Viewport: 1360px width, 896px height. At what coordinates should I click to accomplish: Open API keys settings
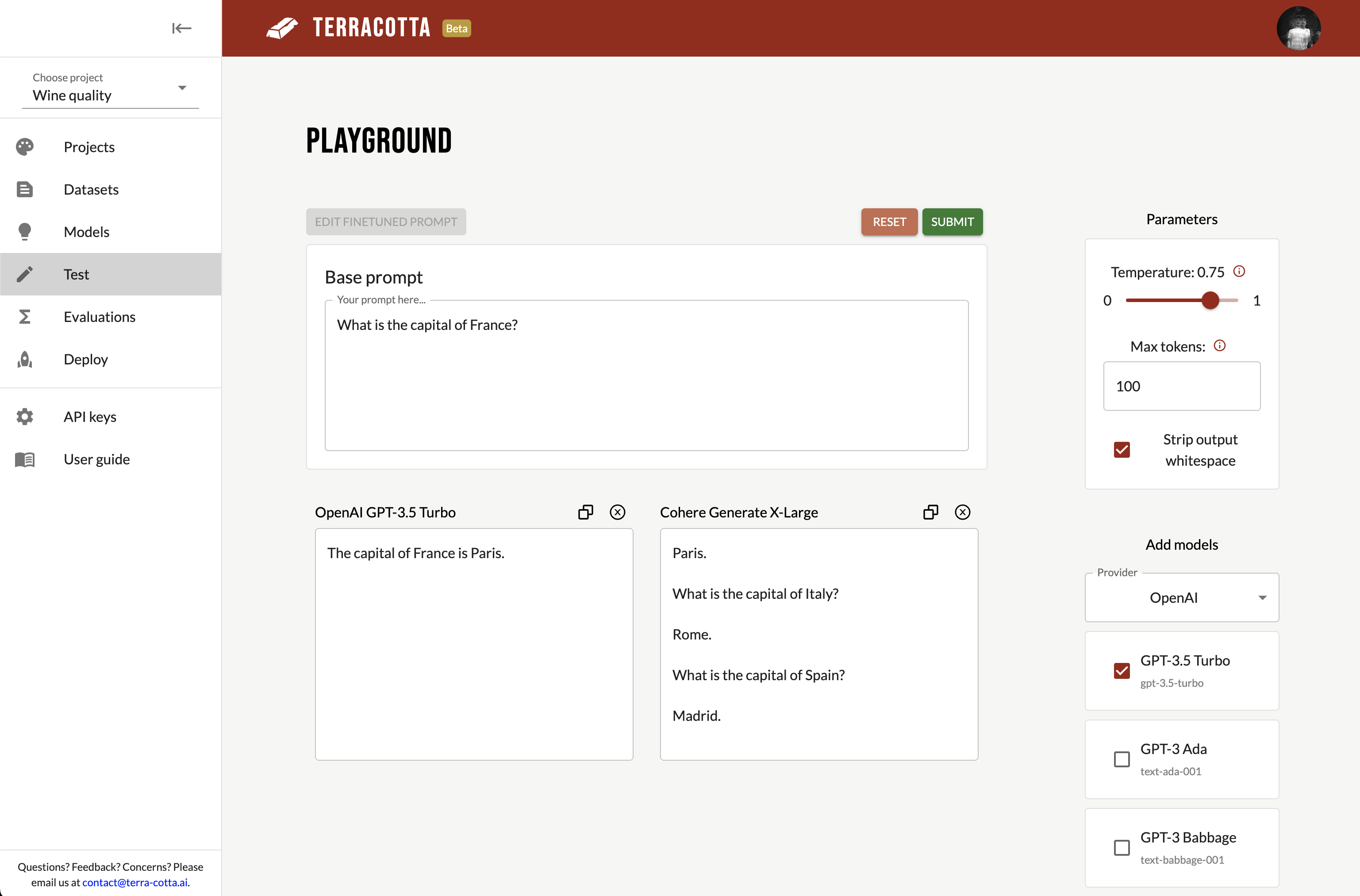coord(110,417)
